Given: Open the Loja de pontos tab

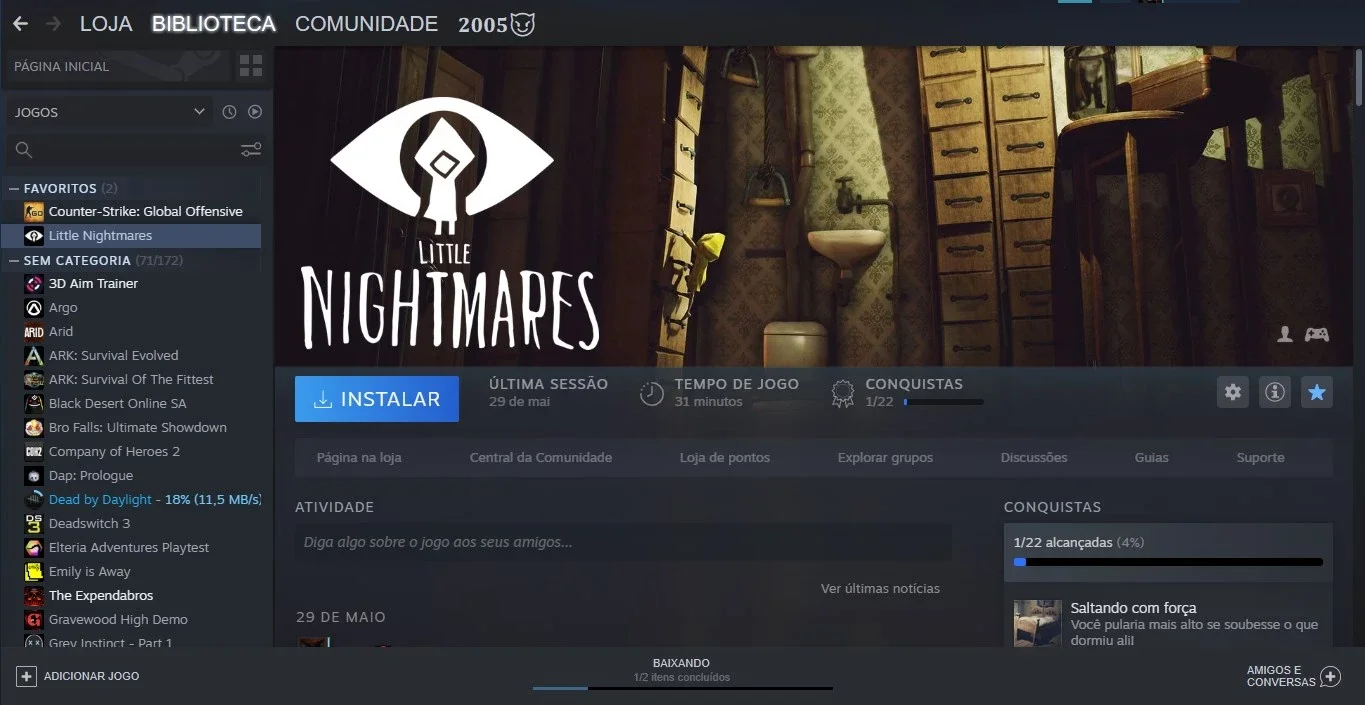Looking at the screenshot, I should (725, 458).
